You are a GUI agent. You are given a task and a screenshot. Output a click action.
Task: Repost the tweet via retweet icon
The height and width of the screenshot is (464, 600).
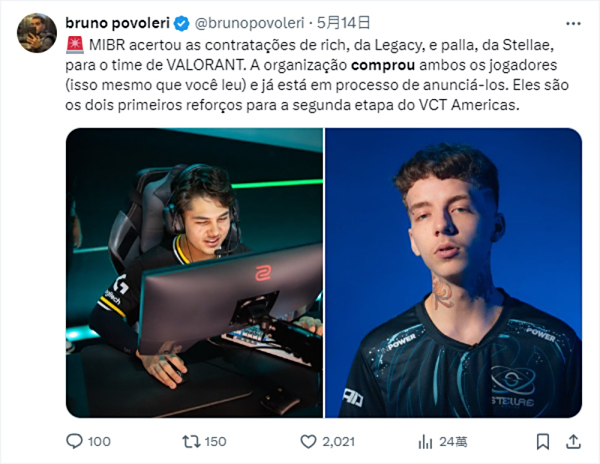pos(191,441)
